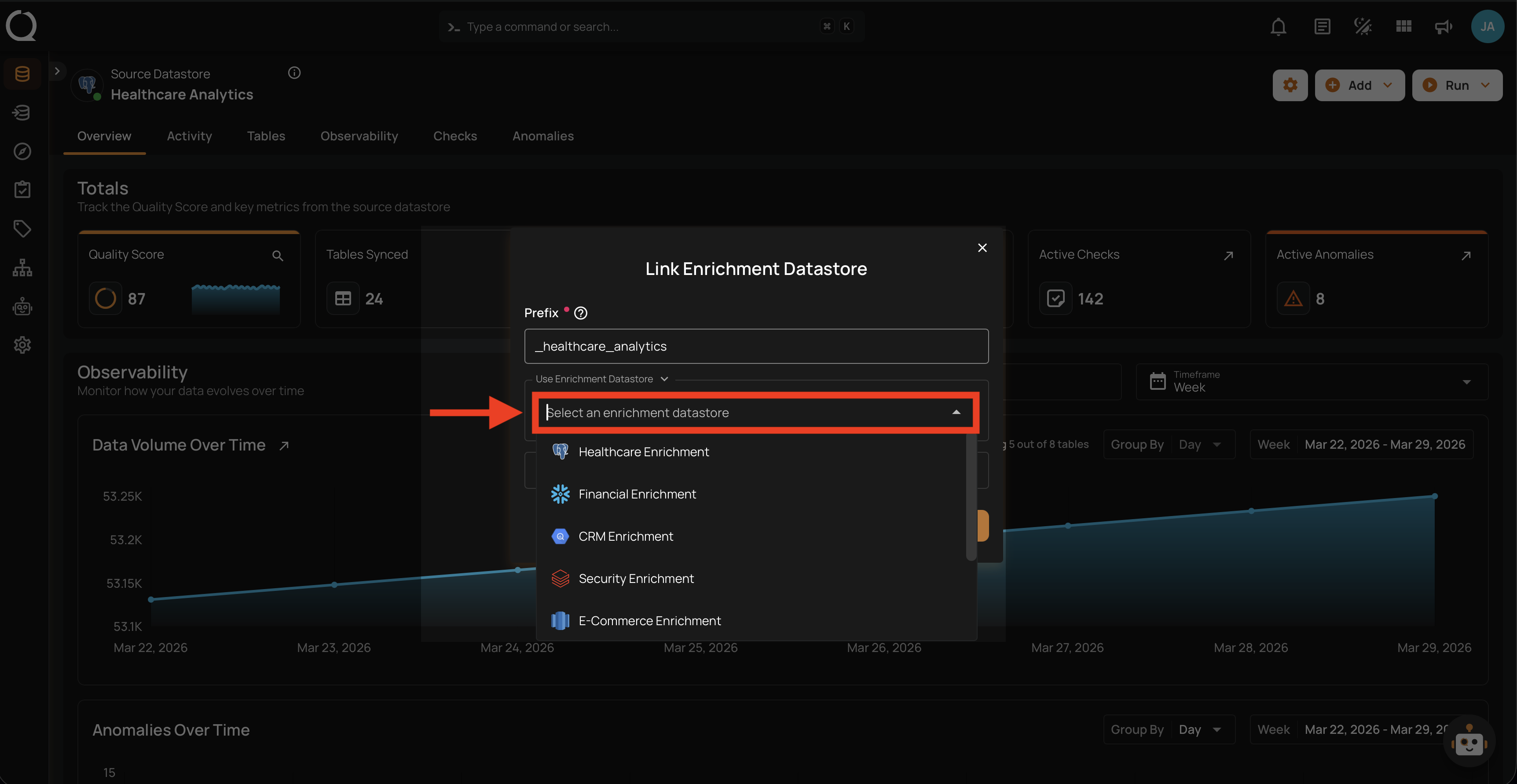Image resolution: width=1517 pixels, height=784 pixels.
Task: Click the datastore settings gear button
Action: point(1290,85)
